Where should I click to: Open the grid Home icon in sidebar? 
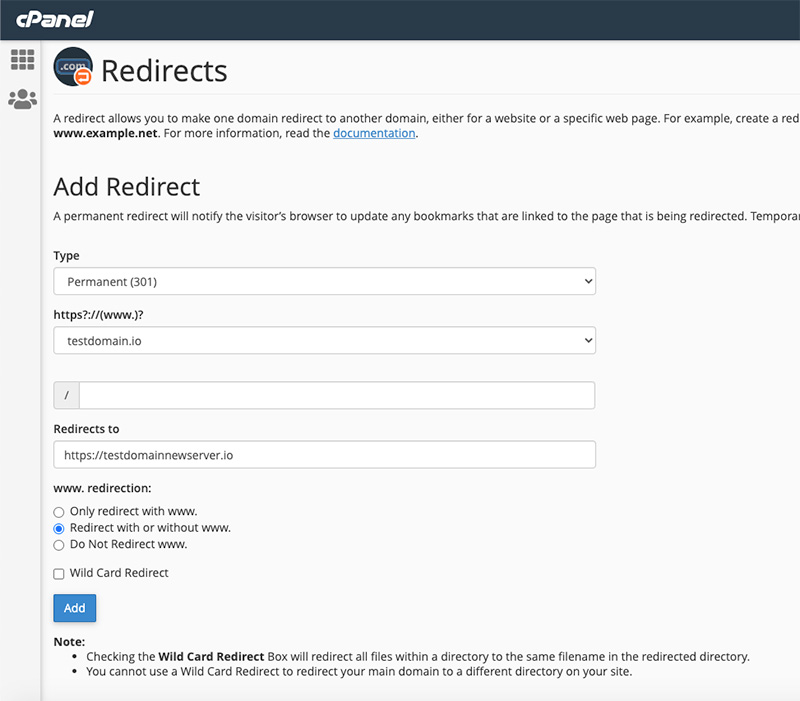(x=22, y=60)
